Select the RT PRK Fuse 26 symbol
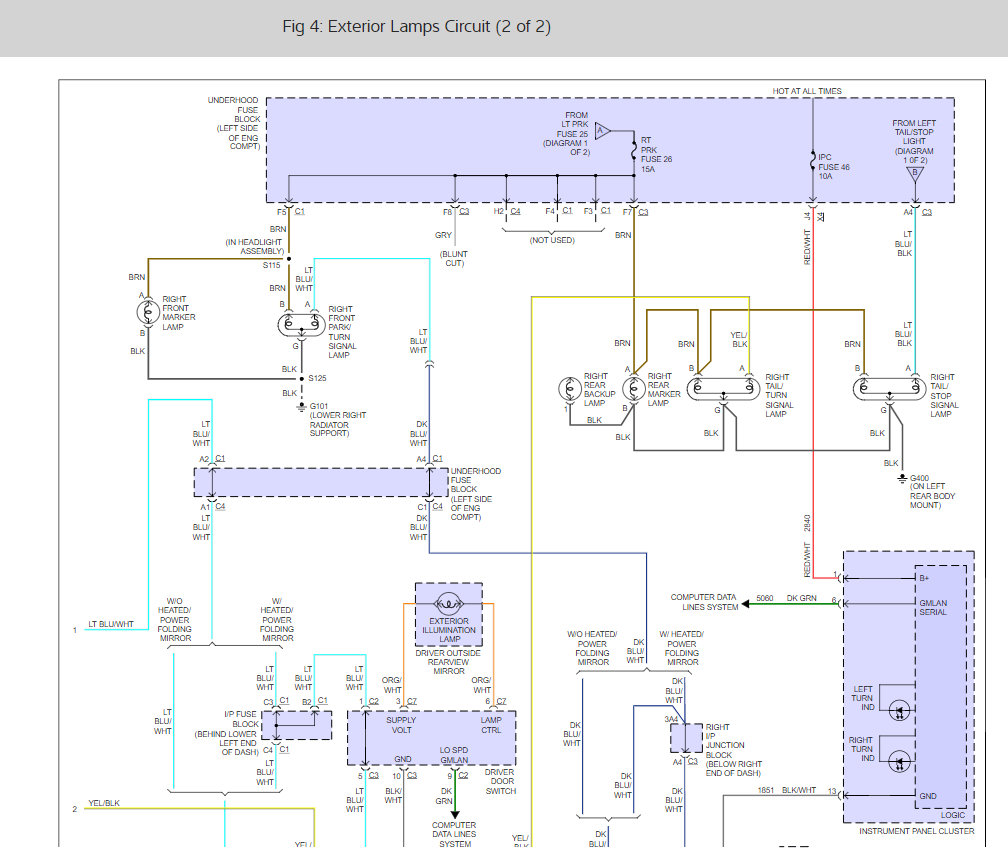The height and width of the screenshot is (860, 1008). tap(633, 153)
